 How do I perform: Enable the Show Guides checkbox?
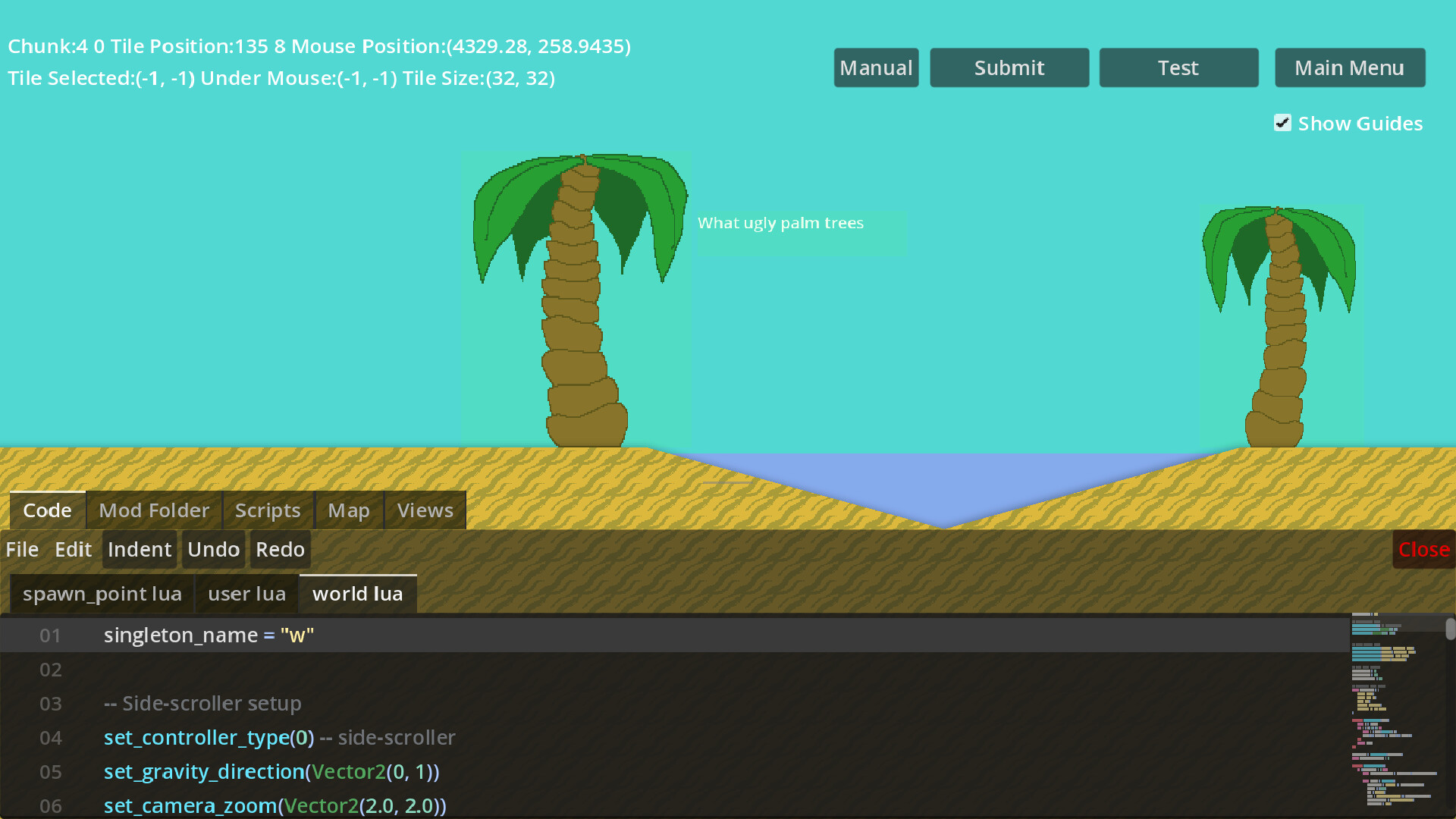pos(1282,123)
